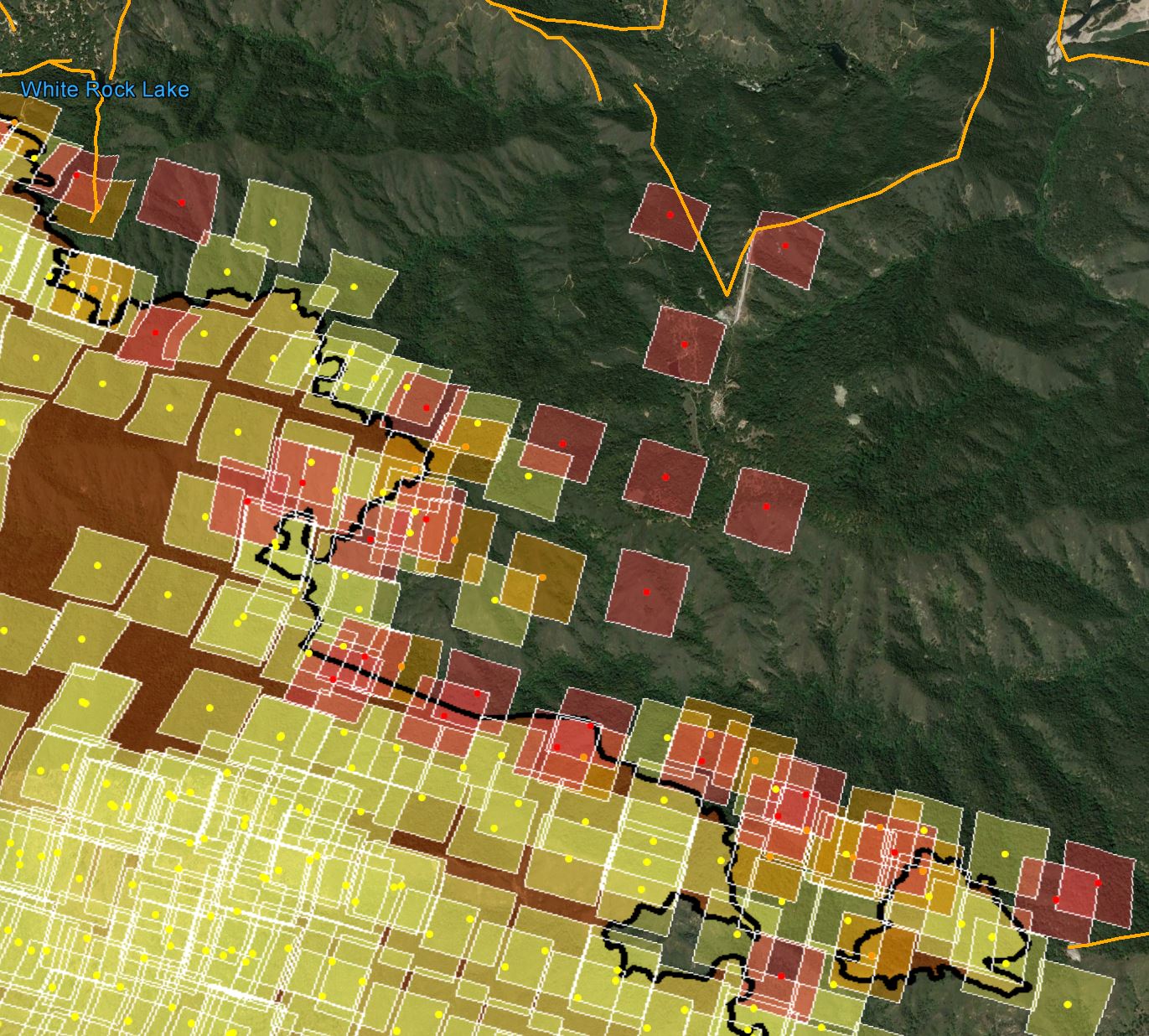
Task: Select the red hotspot square crossed by the orange line
Action: (670, 215)
